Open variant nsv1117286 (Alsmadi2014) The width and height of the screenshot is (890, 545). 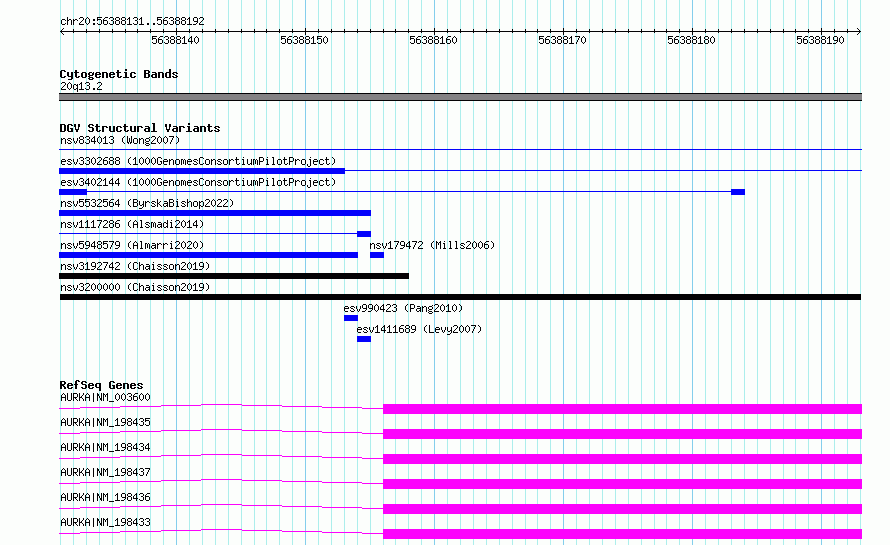(x=132, y=224)
